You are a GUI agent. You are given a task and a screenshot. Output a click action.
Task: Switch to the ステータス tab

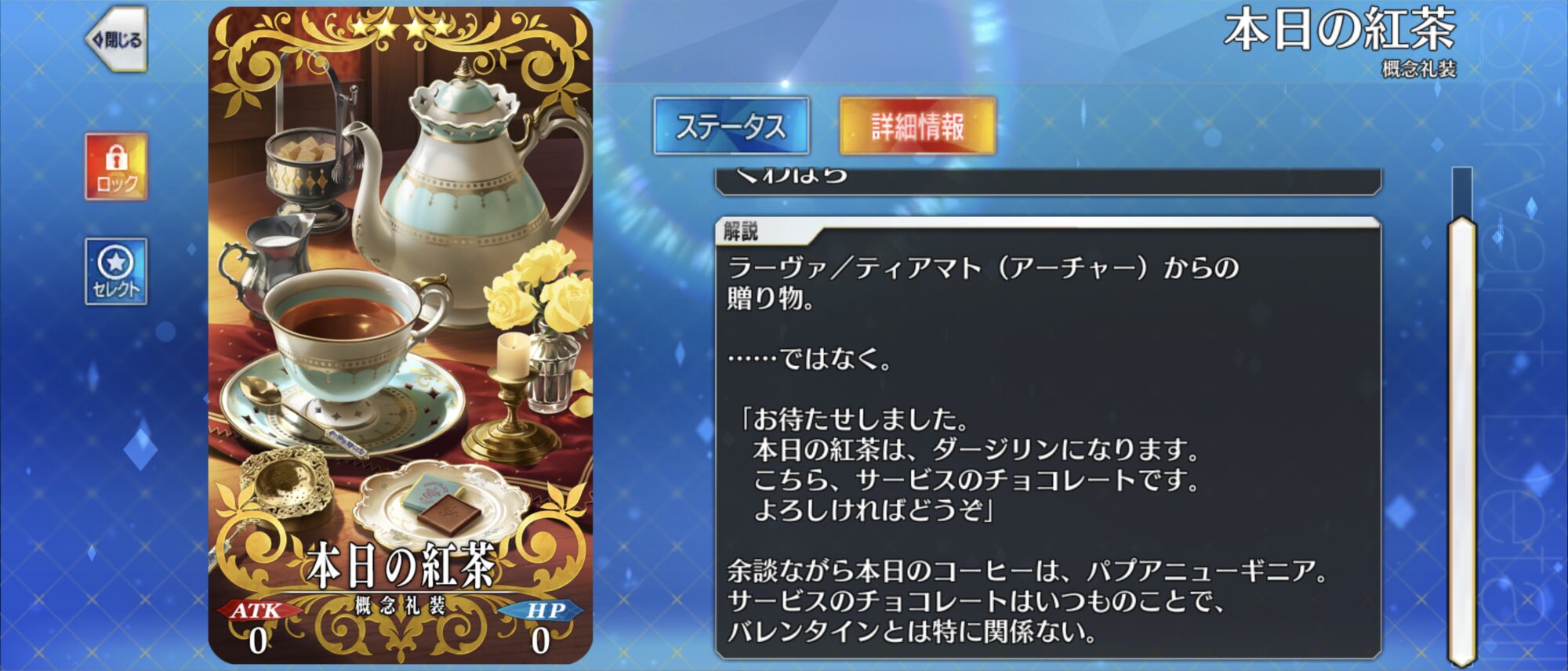[731, 126]
